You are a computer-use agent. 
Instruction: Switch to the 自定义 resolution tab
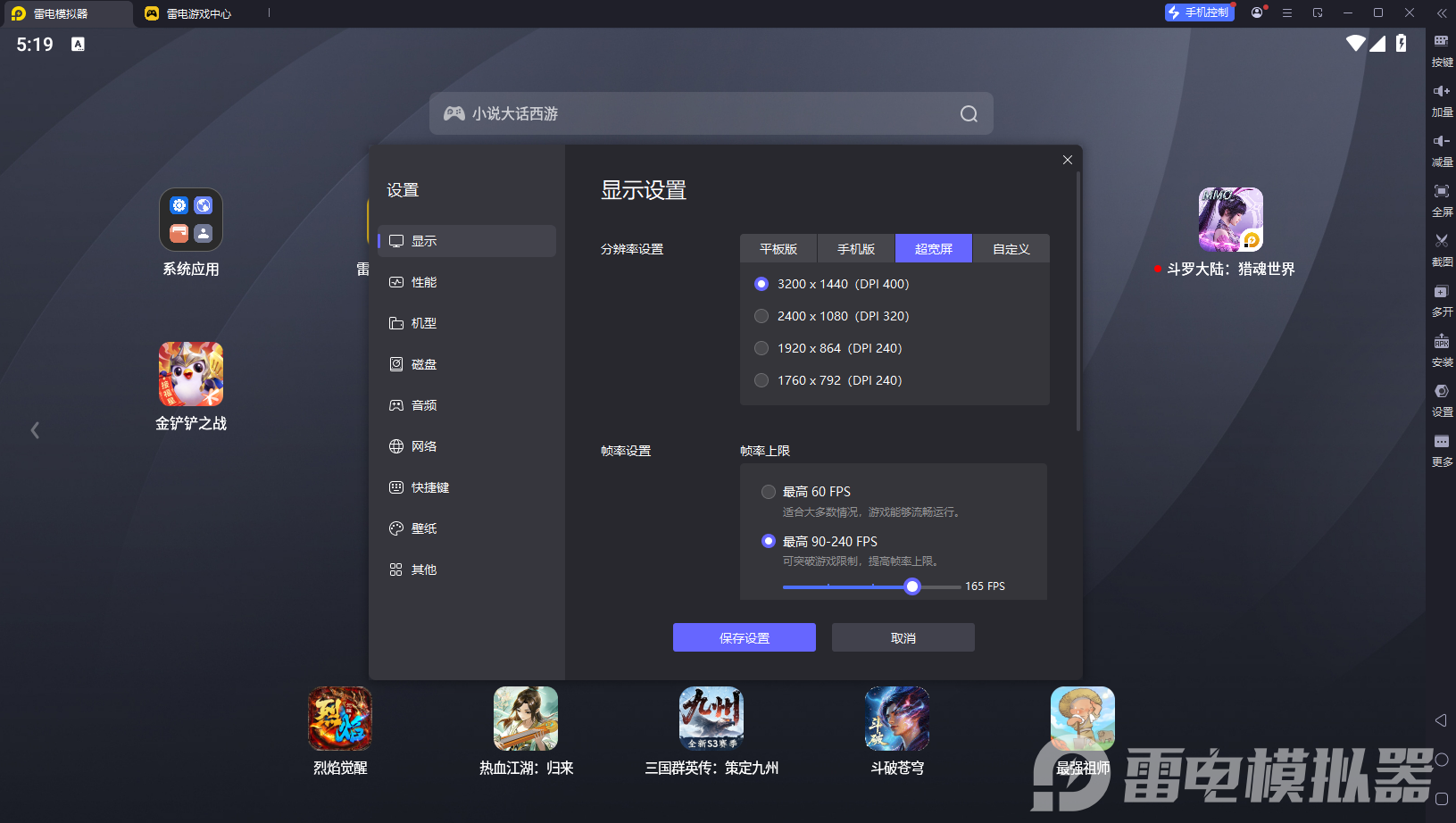coord(1011,249)
